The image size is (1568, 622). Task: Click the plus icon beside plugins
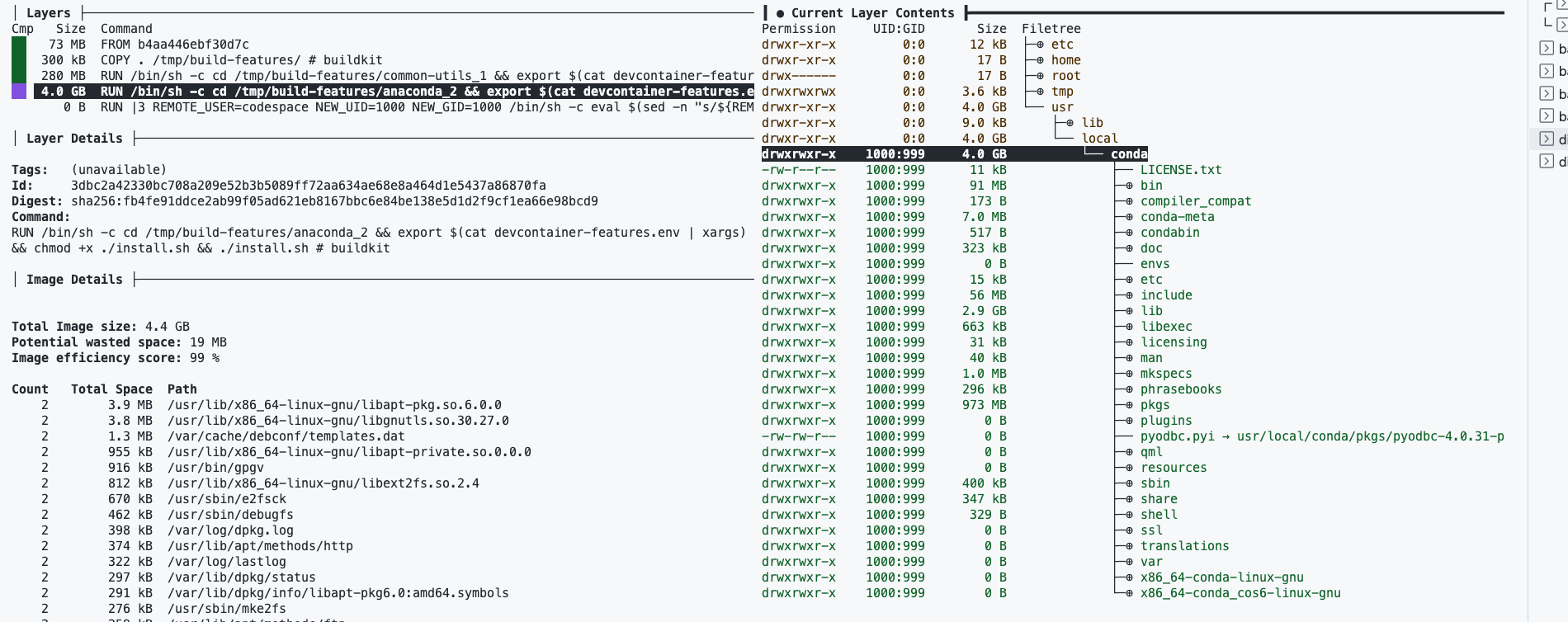(1129, 421)
